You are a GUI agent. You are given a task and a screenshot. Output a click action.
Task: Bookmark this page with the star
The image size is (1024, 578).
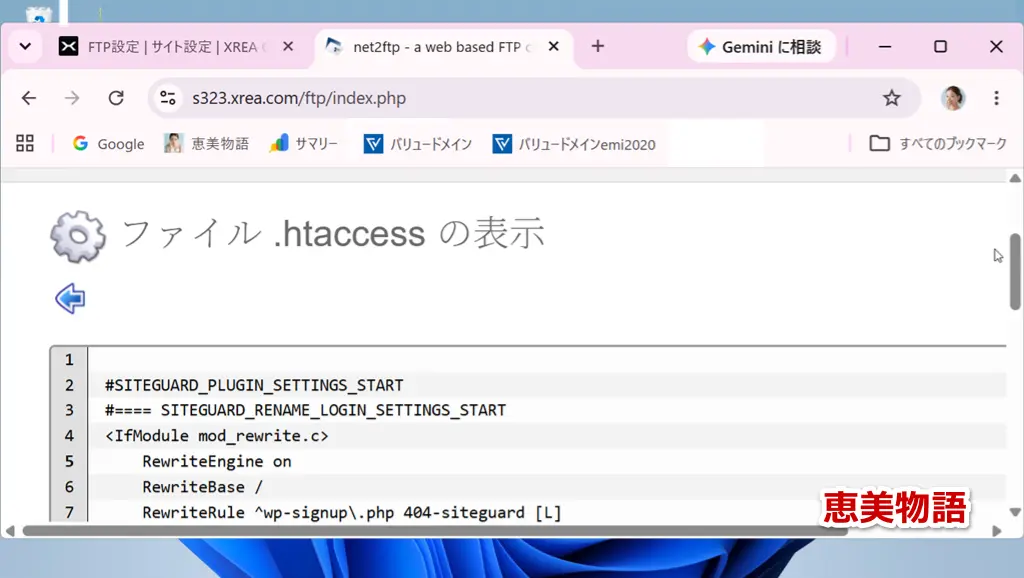[891, 98]
